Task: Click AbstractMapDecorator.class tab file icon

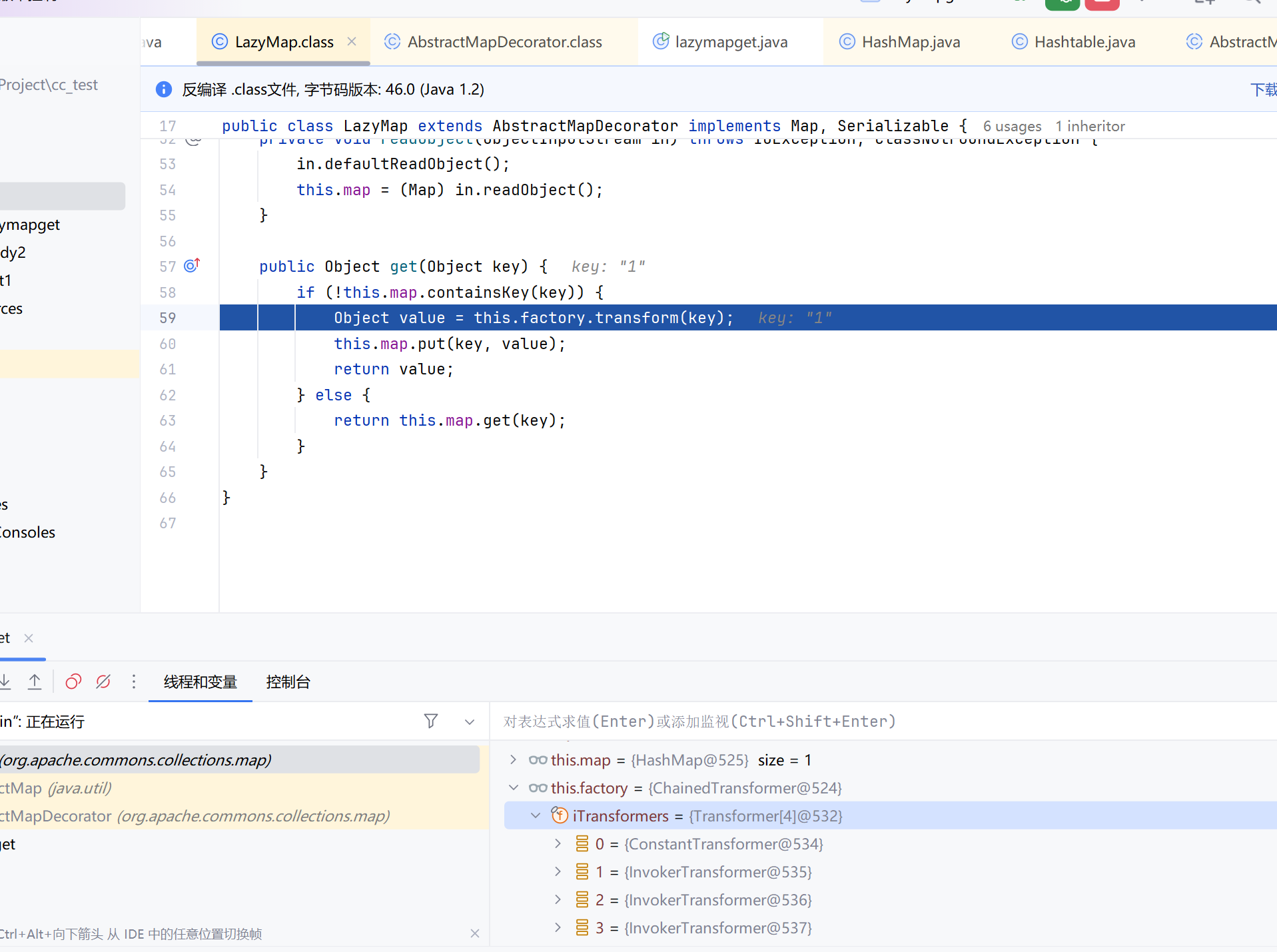Action: tap(392, 41)
